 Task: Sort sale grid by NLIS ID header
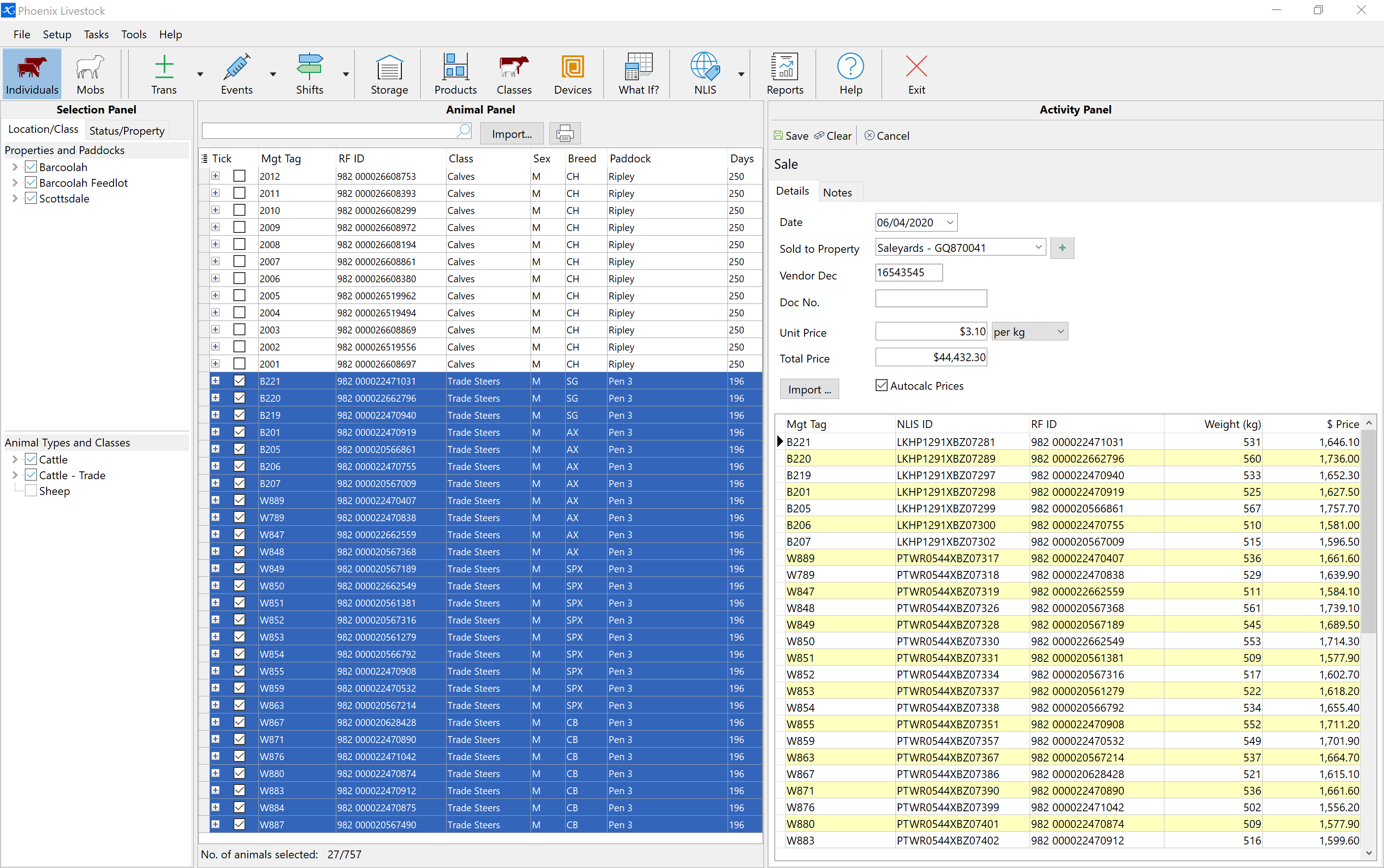click(961, 424)
